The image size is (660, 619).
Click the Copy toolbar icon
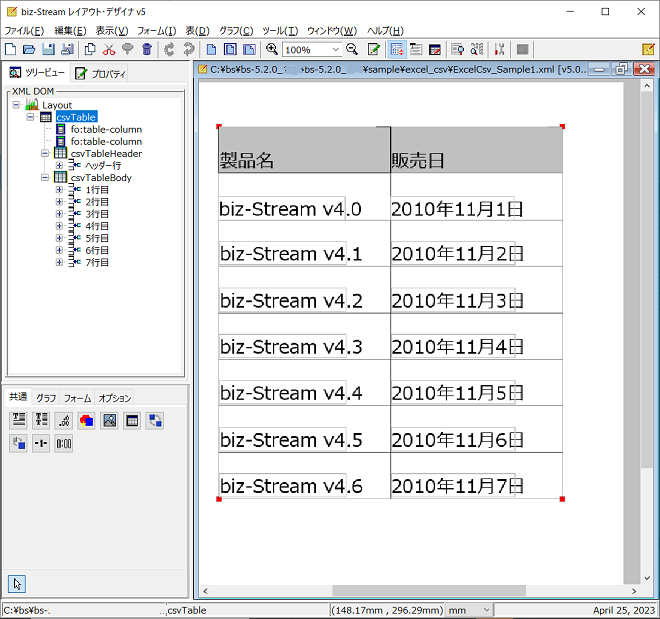tap(90, 50)
